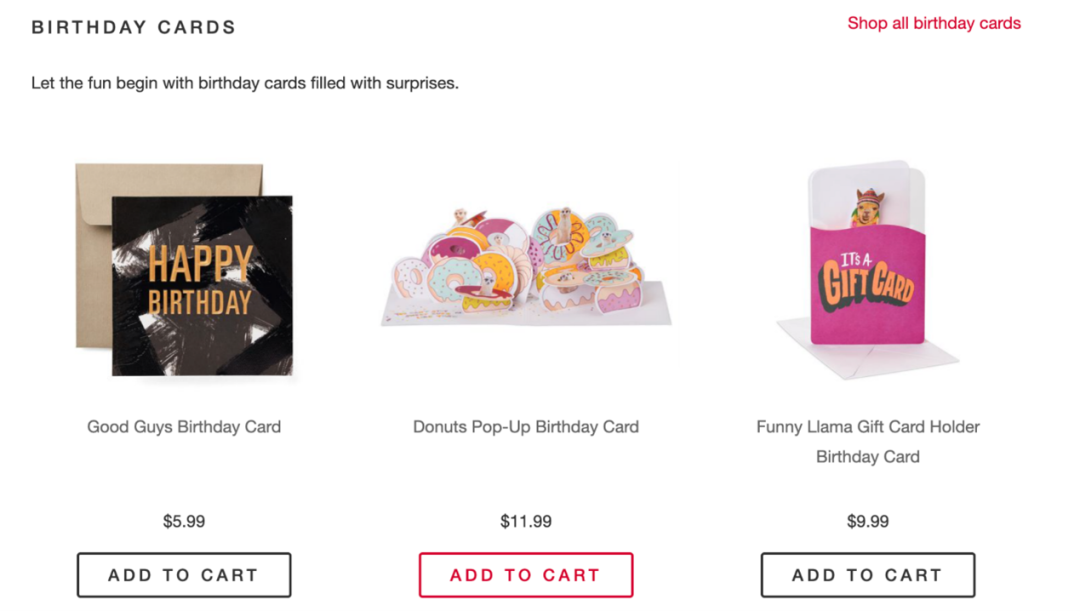Click the gold HAPPY BIRTHDAY lettering on the card
Screen dimensions: 1080x611
tap(200, 280)
